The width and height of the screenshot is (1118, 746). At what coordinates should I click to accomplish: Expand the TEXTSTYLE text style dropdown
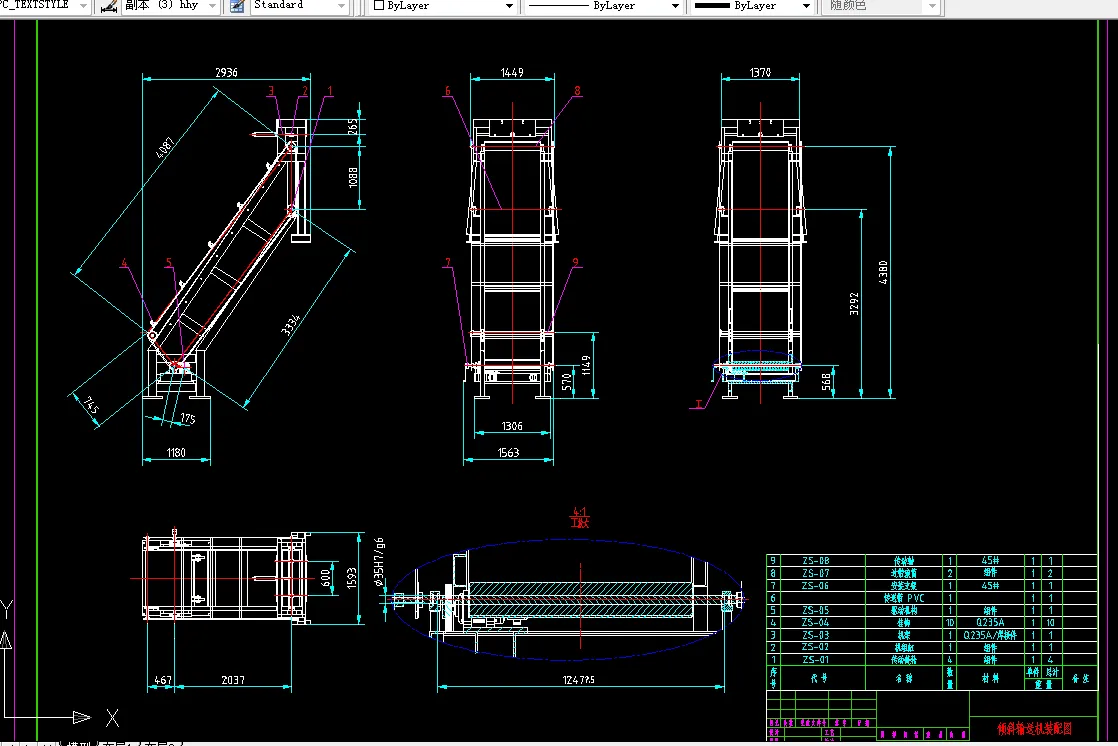[83, 6]
